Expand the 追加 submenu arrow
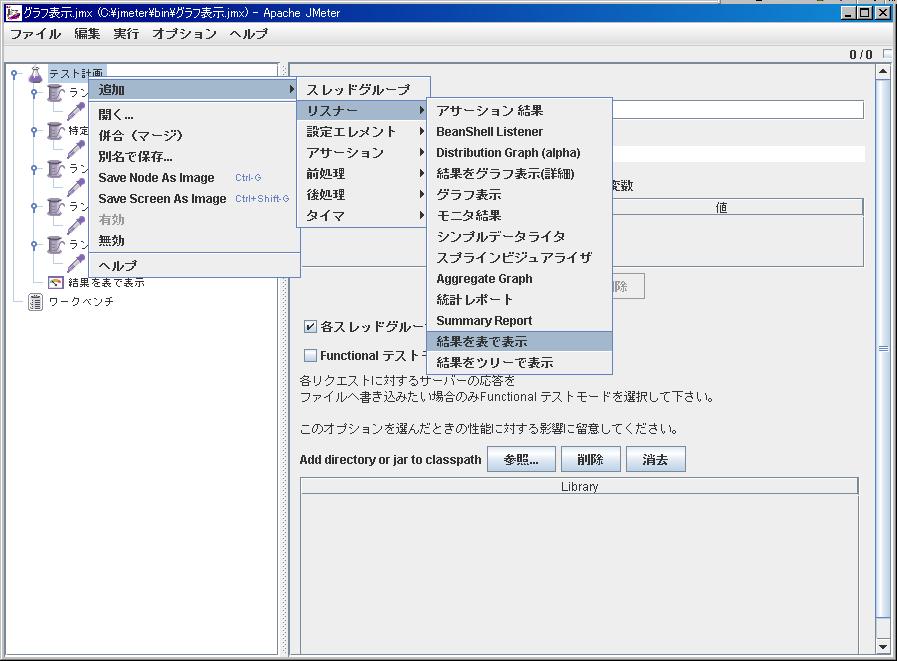897x661 pixels. pos(292,89)
